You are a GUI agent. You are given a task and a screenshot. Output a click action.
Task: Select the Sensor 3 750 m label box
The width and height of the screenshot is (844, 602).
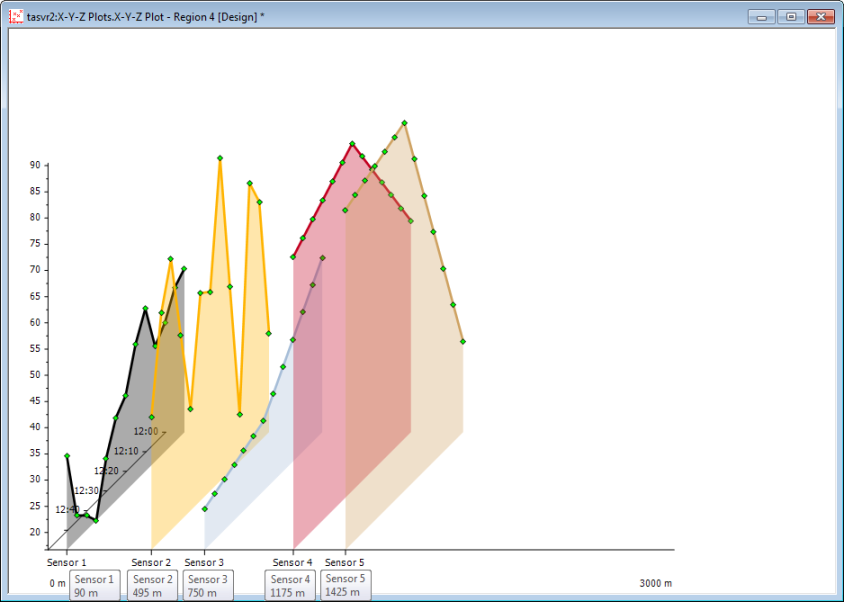207,586
